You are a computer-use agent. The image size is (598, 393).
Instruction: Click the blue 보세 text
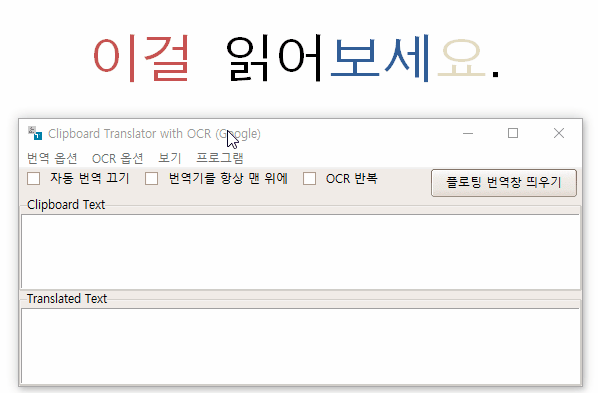[380, 58]
